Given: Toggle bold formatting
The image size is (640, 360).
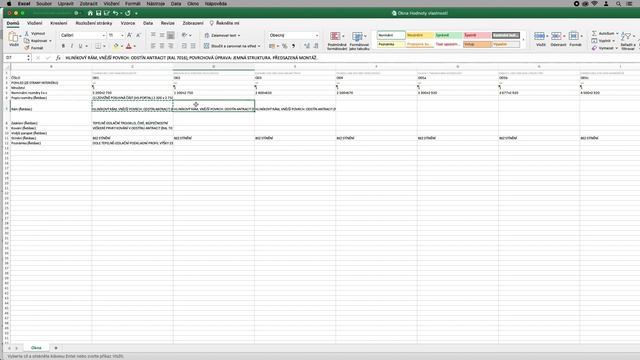Looking at the screenshot, I should (63, 46).
